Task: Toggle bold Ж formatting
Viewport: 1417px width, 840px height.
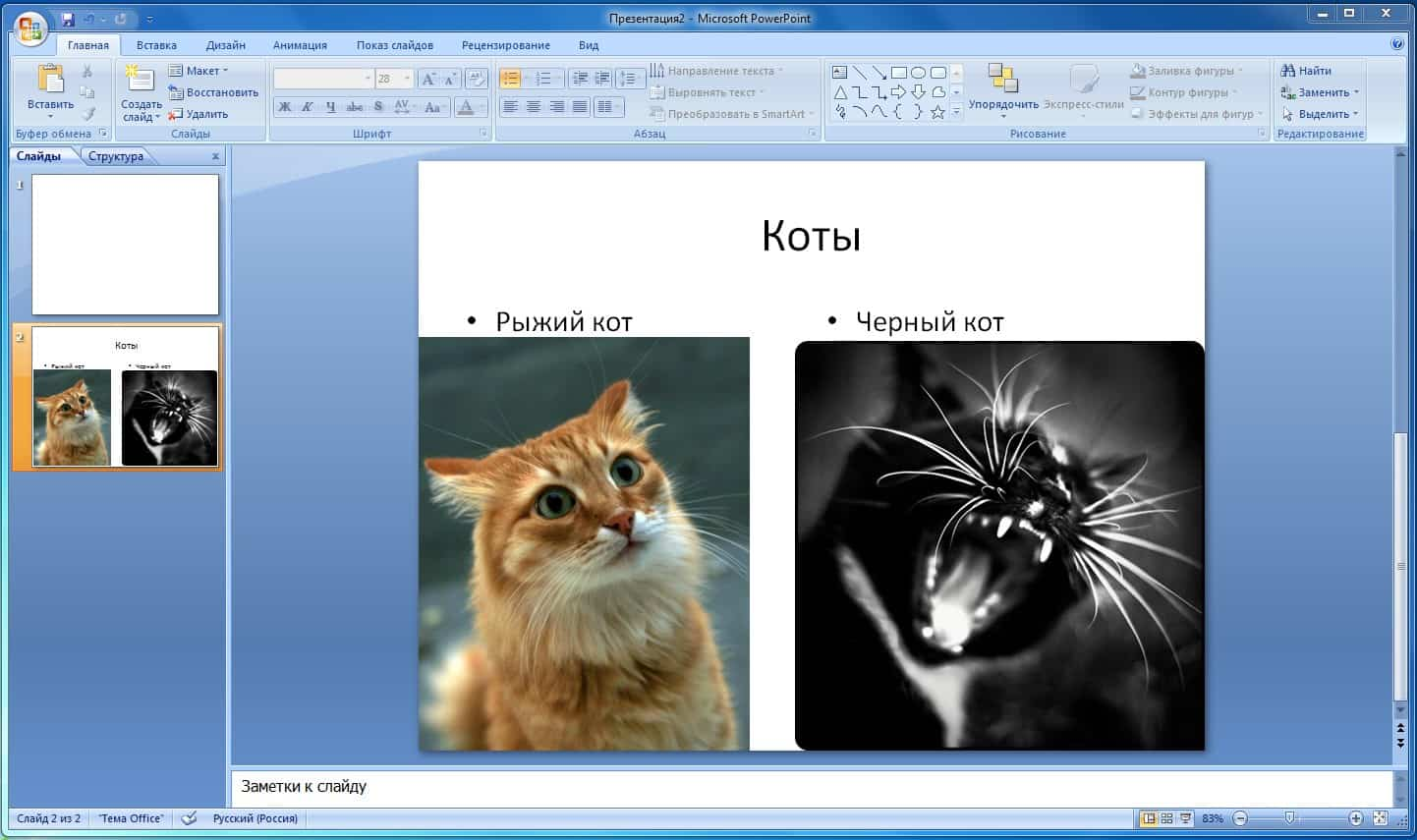Action: point(285,107)
